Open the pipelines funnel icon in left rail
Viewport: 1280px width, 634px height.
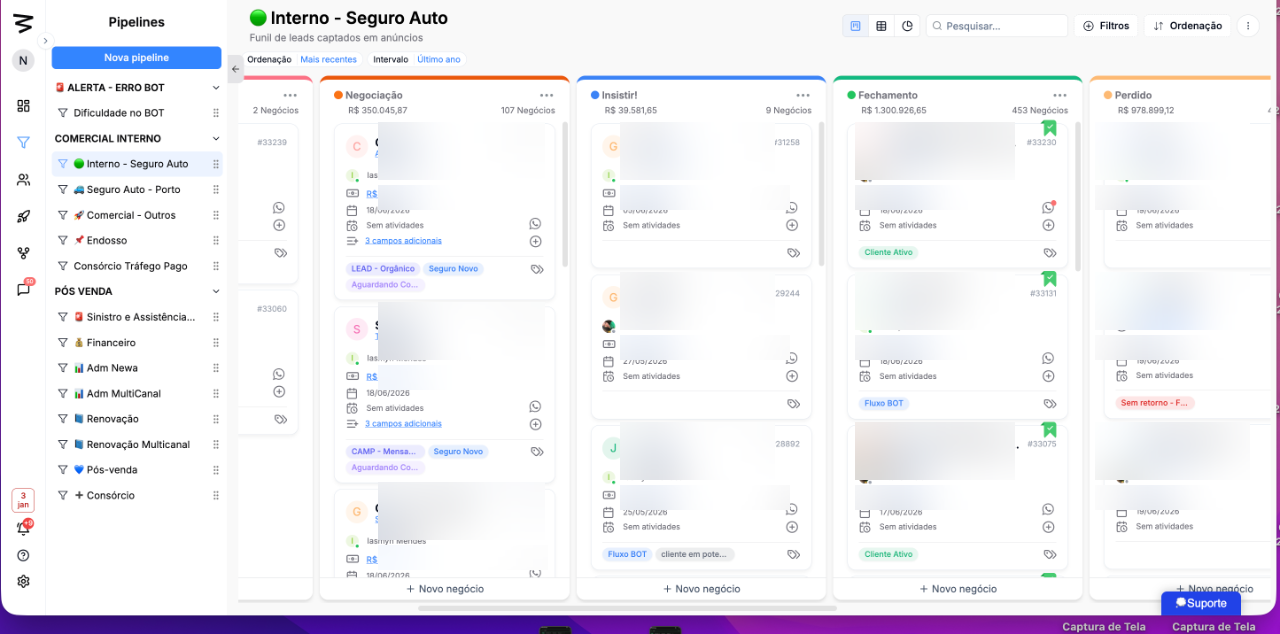coord(23,143)
